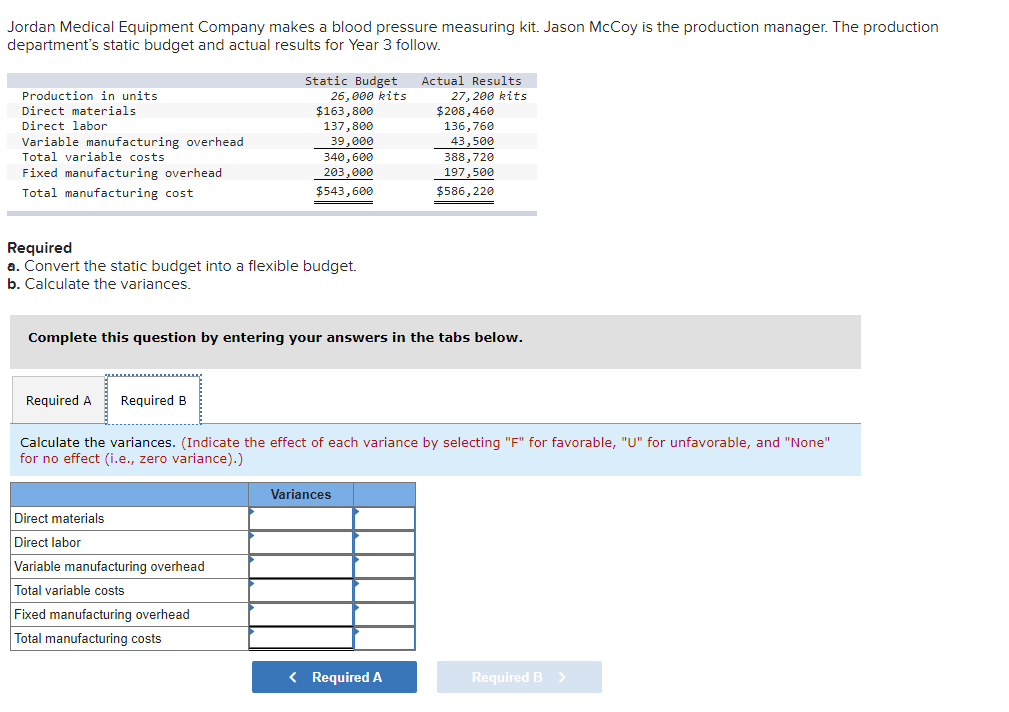Click static variable overhead 39,000

(x=352, y=141)
